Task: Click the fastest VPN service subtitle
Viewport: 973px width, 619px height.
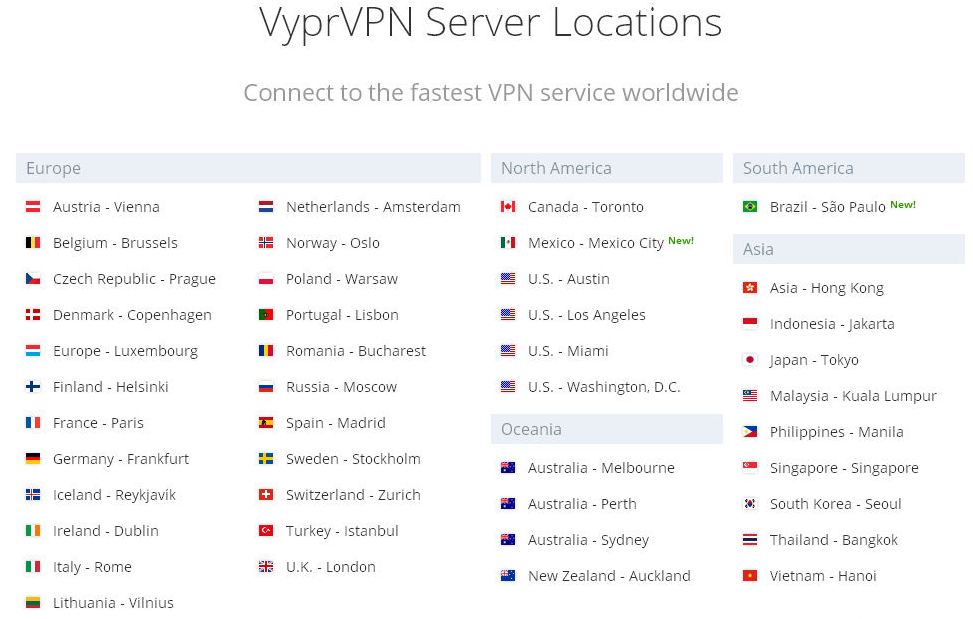Action: click(x=491, y=93)
